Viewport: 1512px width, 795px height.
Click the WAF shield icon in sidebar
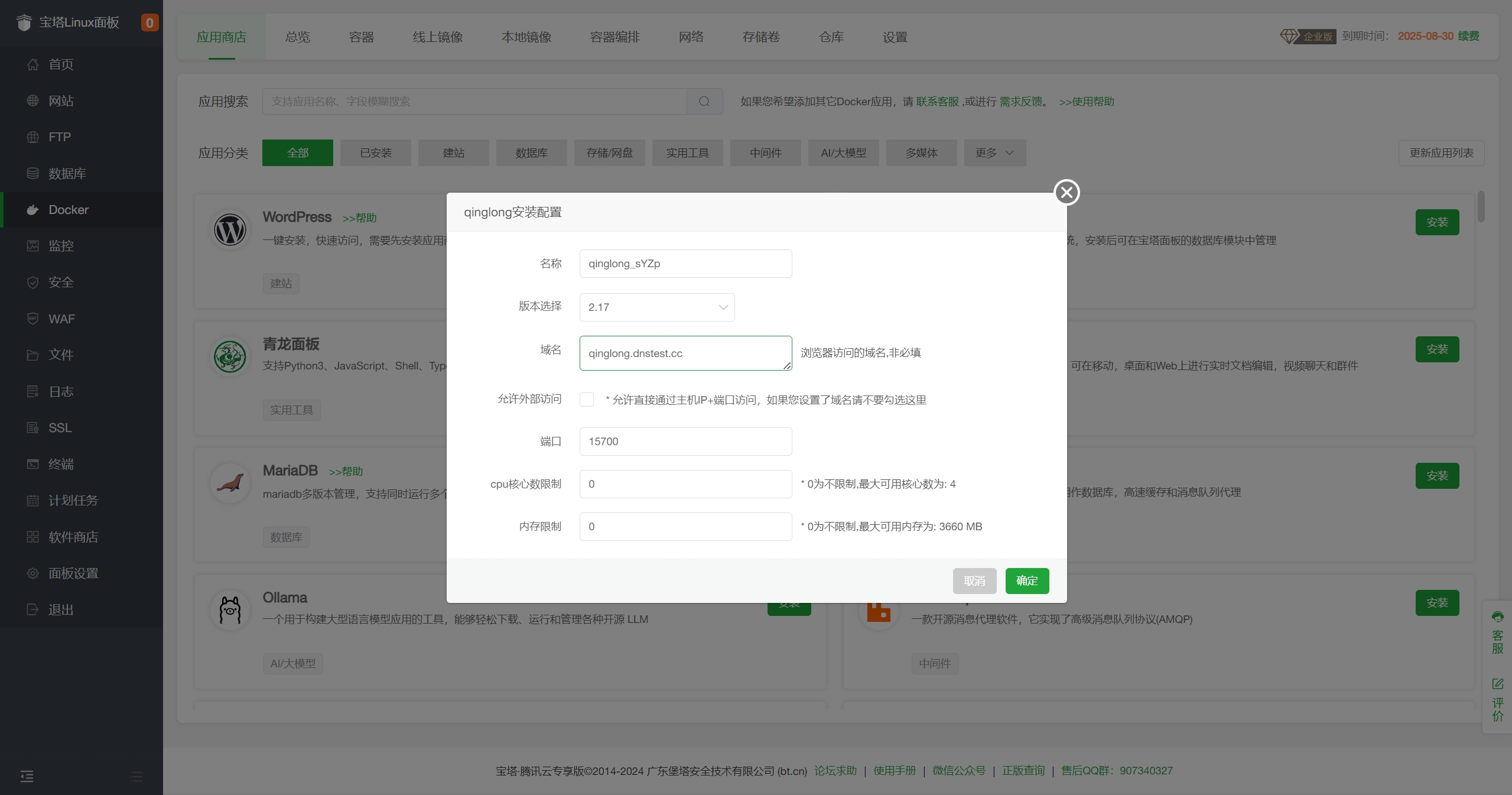33,319
